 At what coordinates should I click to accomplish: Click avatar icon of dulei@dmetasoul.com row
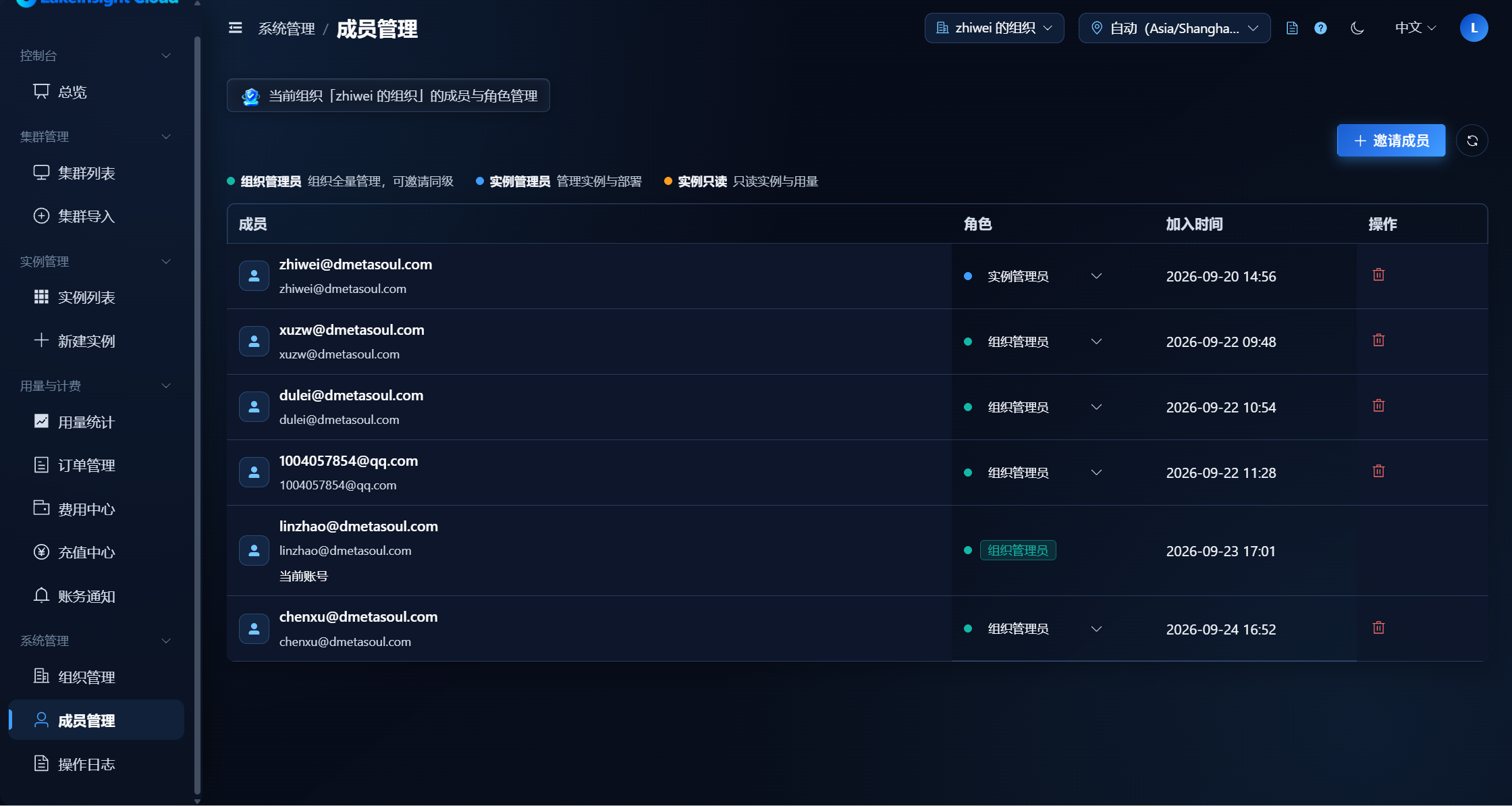(x=254, y=407)
